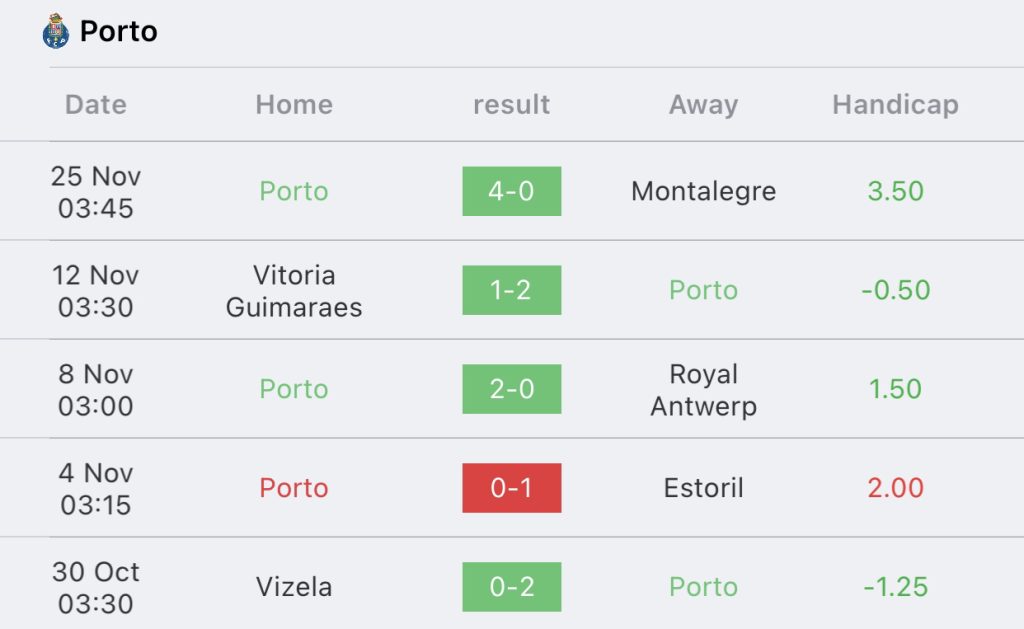Open the 4-0 result badge
Image resolution: width=1024 pixels, height=629 pixels.
coord(511,191)
